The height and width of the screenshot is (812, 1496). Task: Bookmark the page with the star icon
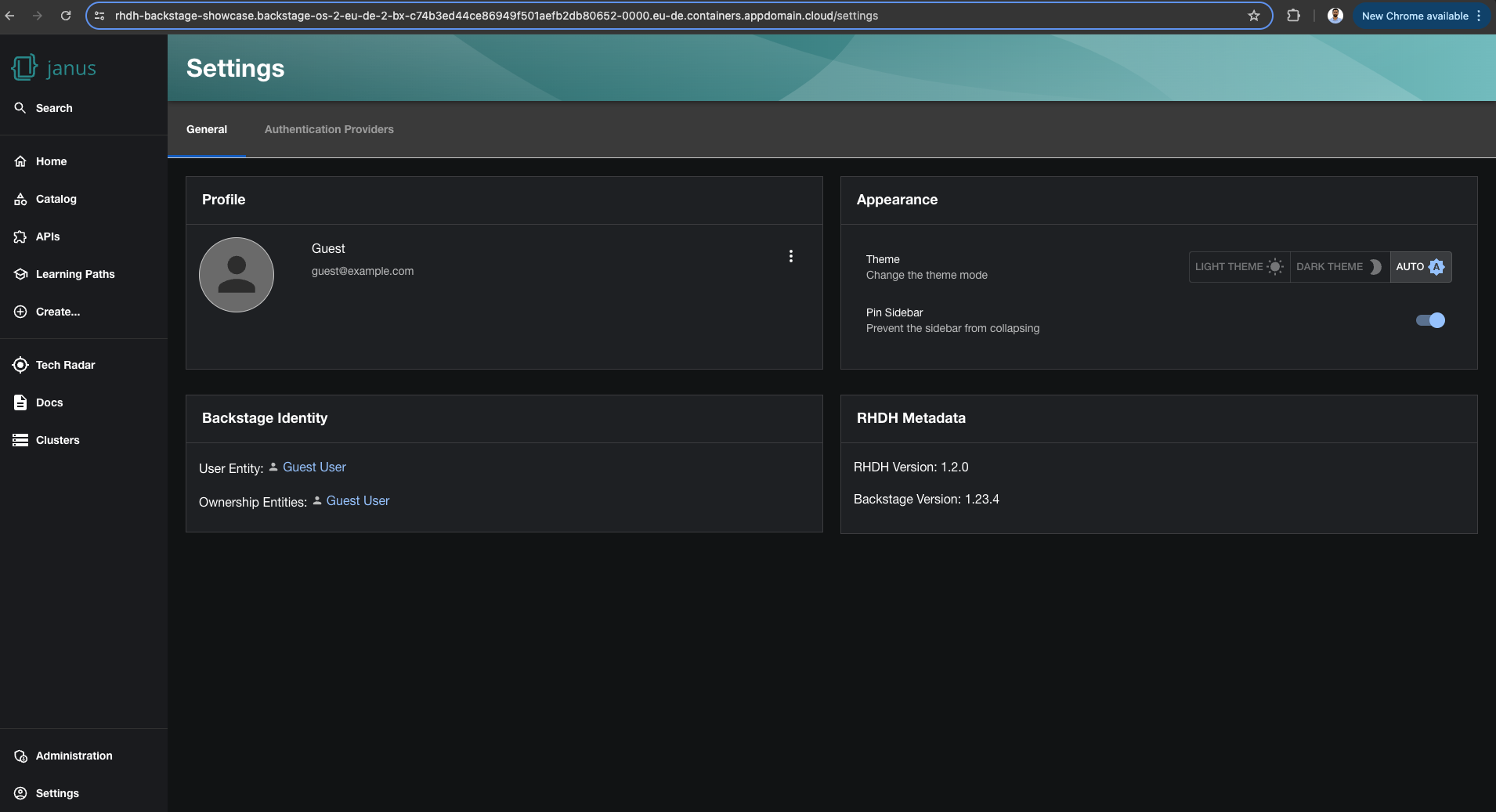(1254, 16)
